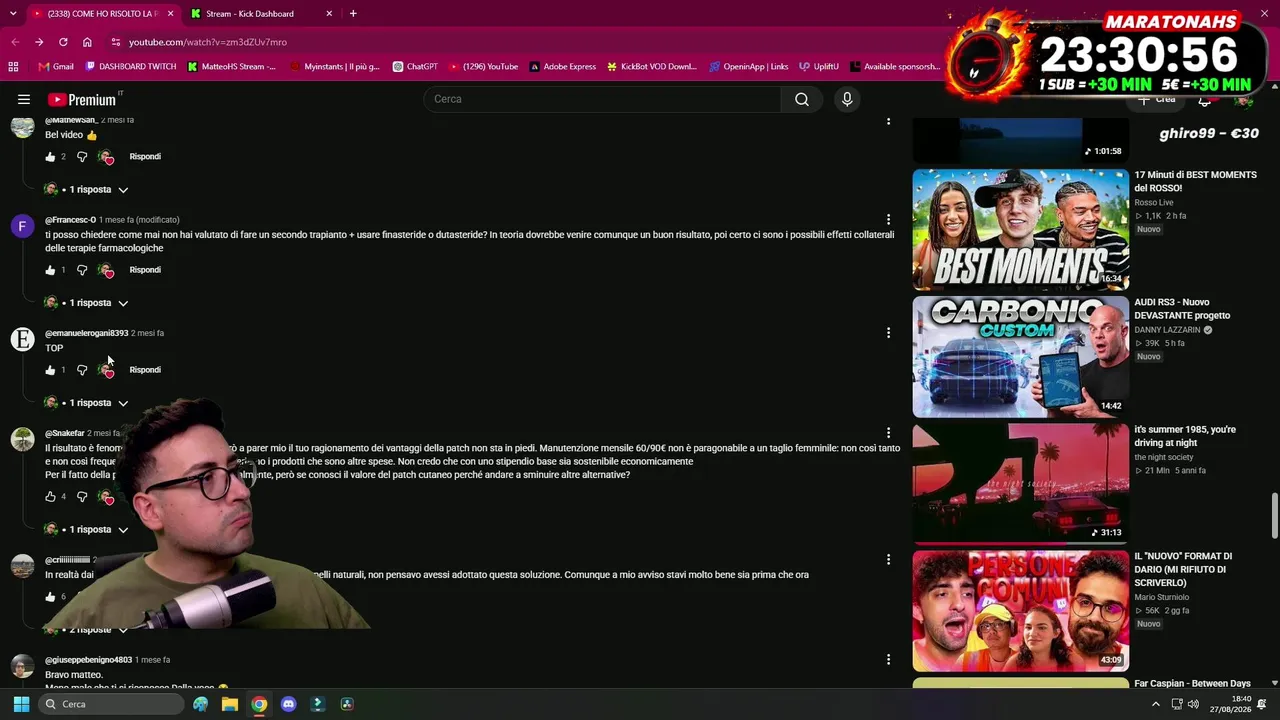Open volume settings in system tray

point(1193,704)
